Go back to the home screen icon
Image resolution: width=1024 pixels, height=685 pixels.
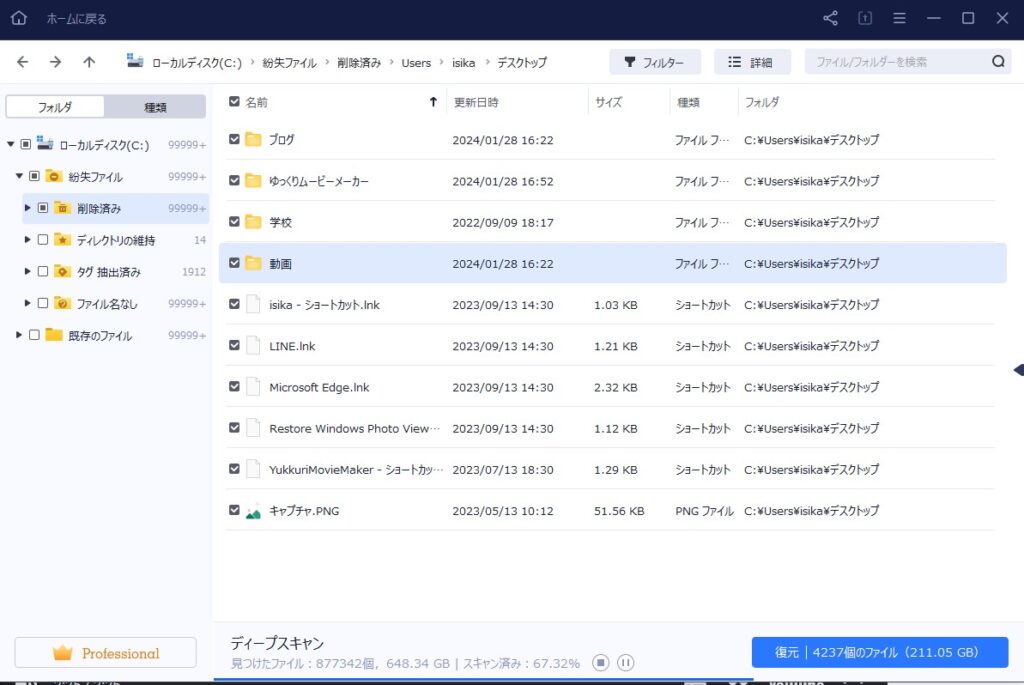(19, 18)
